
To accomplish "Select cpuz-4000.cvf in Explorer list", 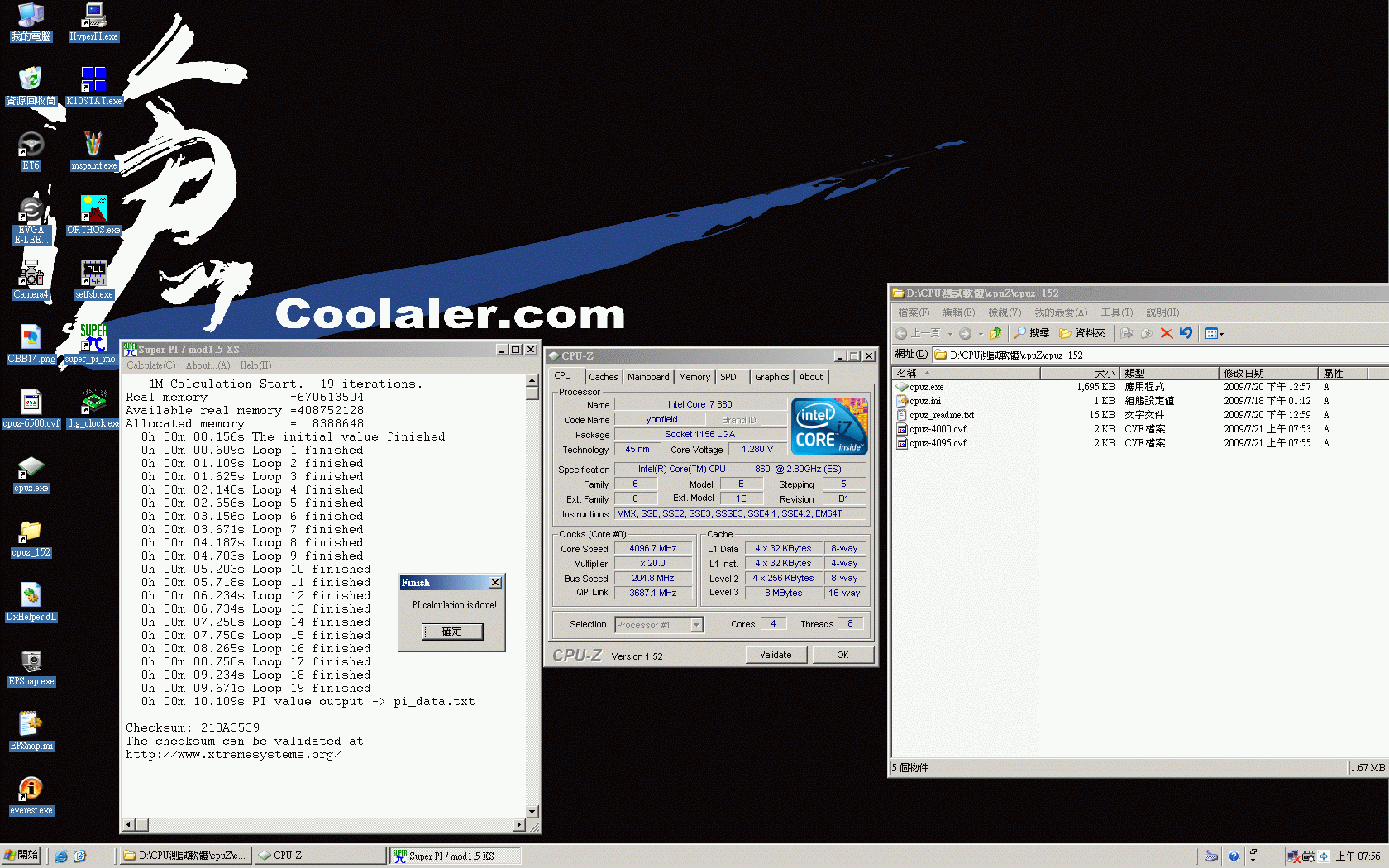I will pos(937,429).
